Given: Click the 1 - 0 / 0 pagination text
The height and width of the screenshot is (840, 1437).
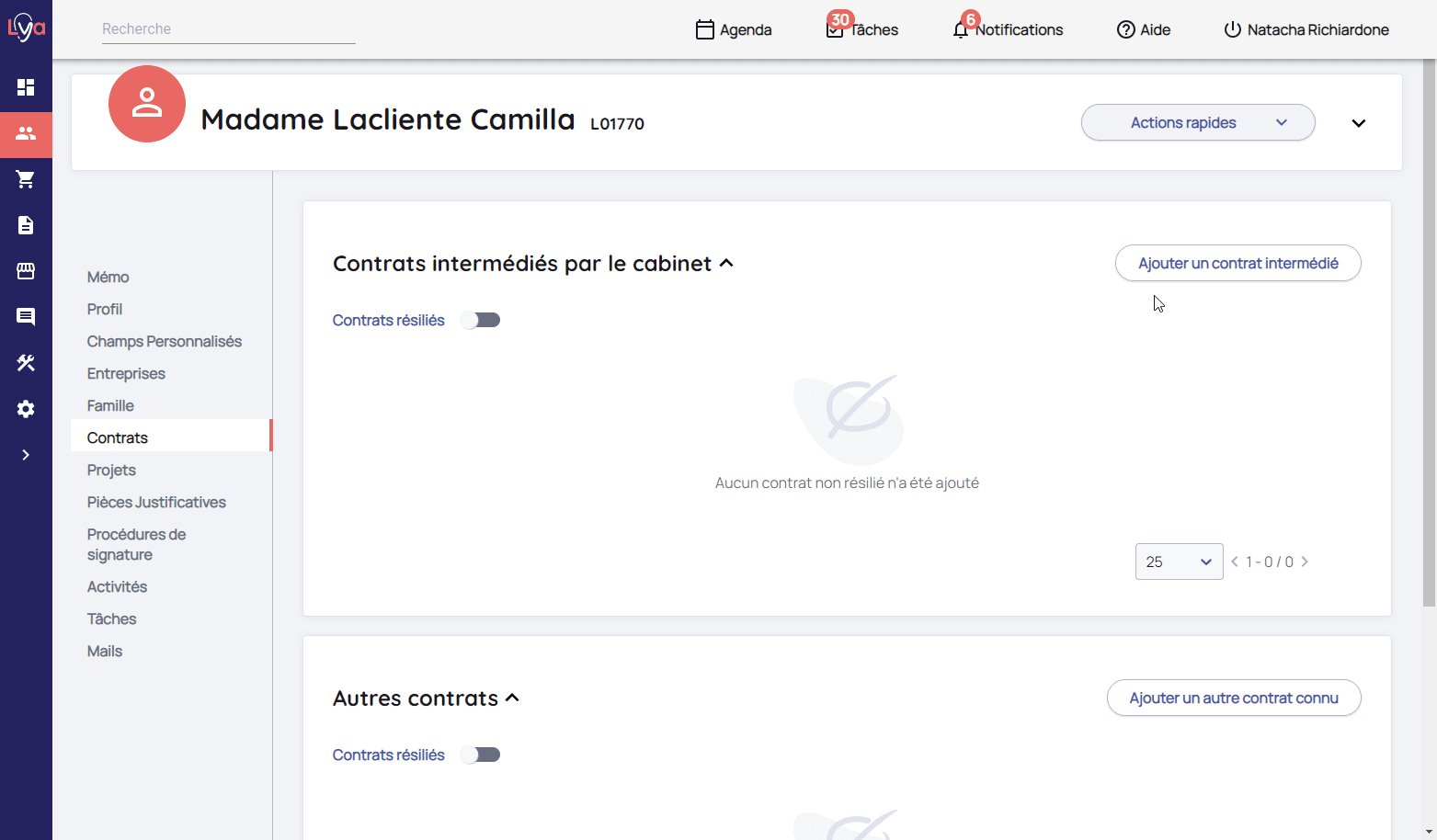Looking at the screenshot, I should click(x=1270, y=562).
